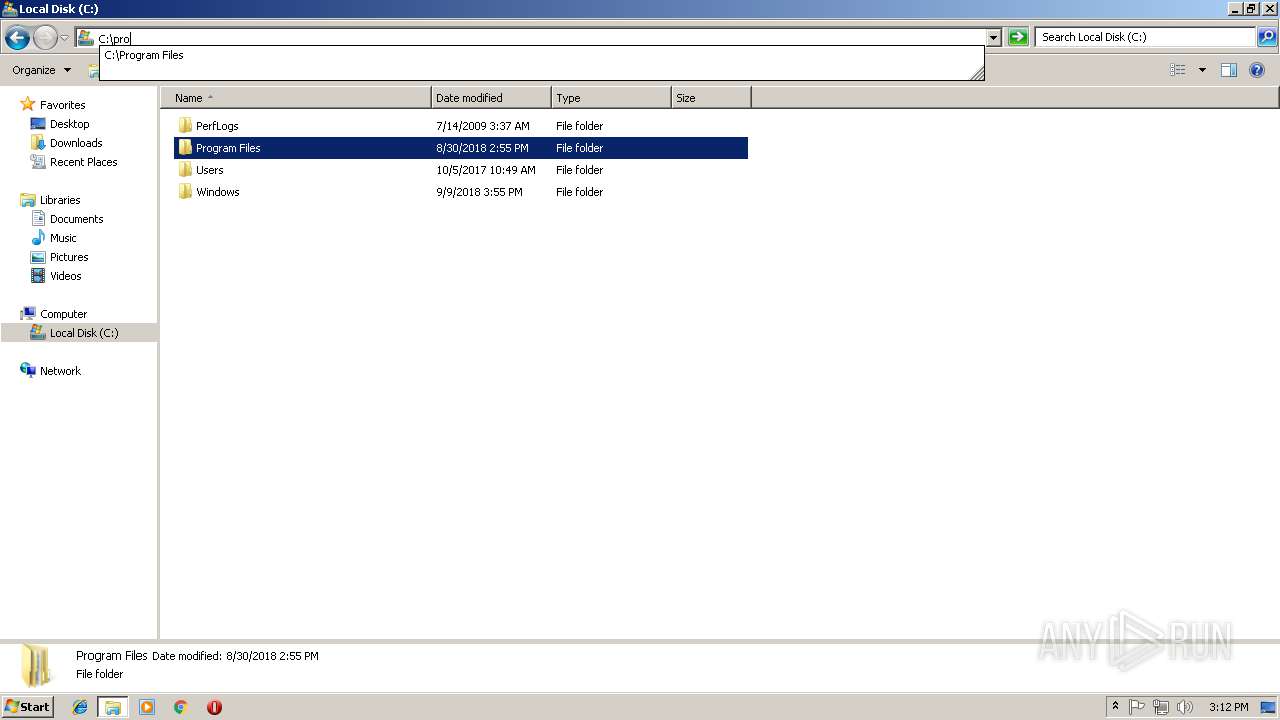Open the Videos library

coord(66,276)
